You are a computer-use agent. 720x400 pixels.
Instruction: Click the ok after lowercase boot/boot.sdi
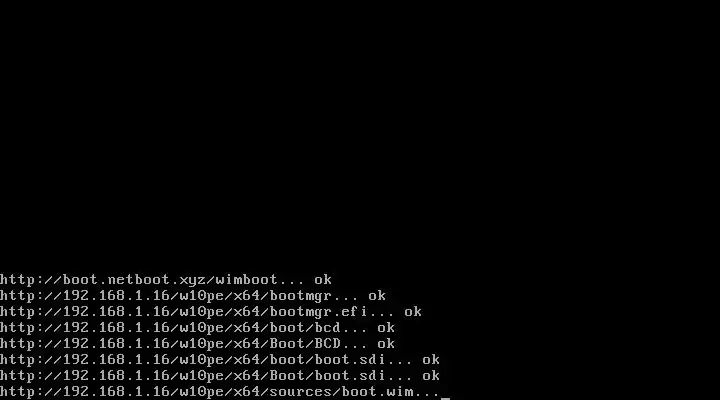(431, 360)
